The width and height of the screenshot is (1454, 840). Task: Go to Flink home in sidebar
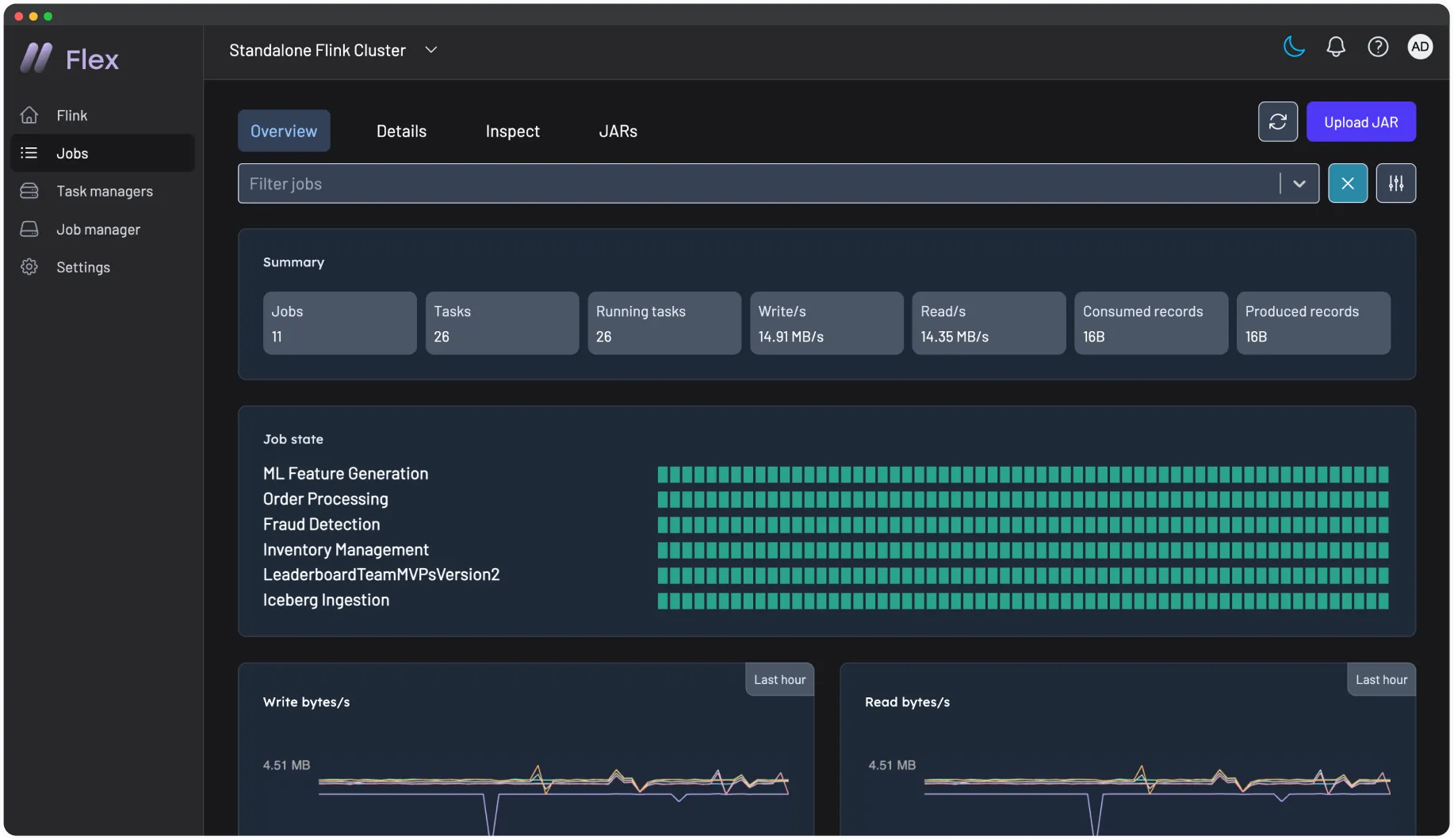click(71, 116)
